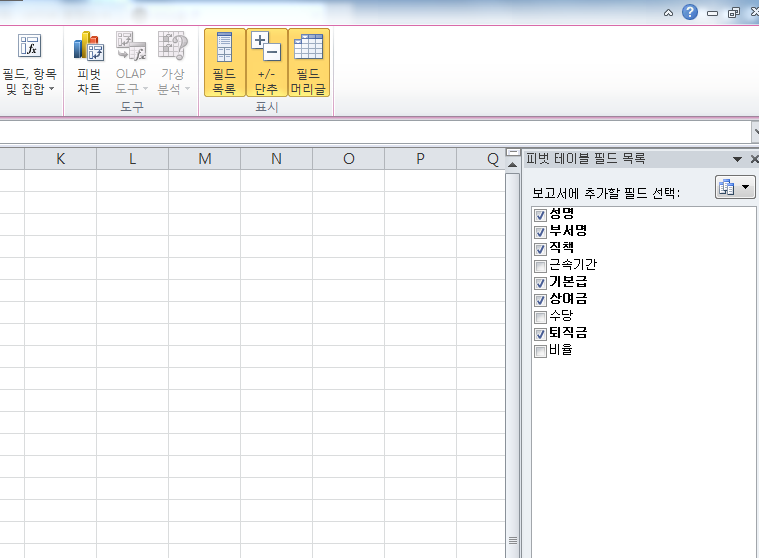Uncheck the 퇴직금 field checkbox

click(x=541, y=334)
